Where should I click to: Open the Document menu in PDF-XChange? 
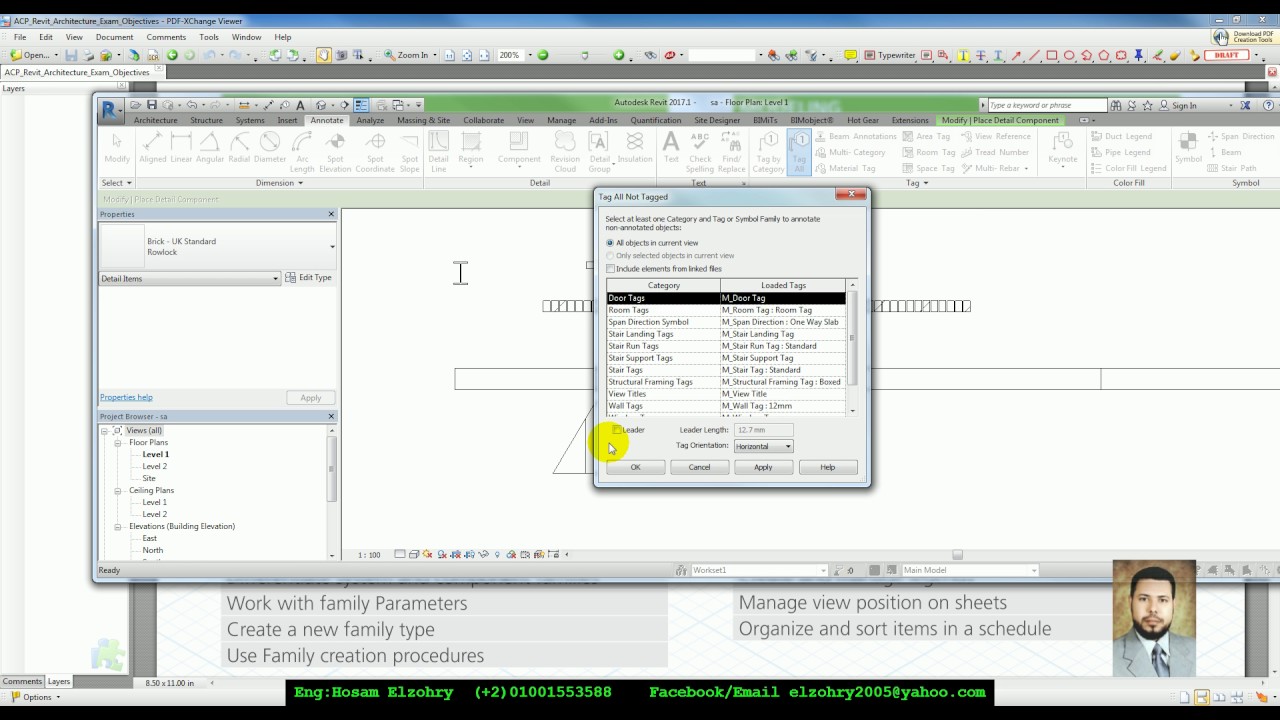(x=114, y=37)
